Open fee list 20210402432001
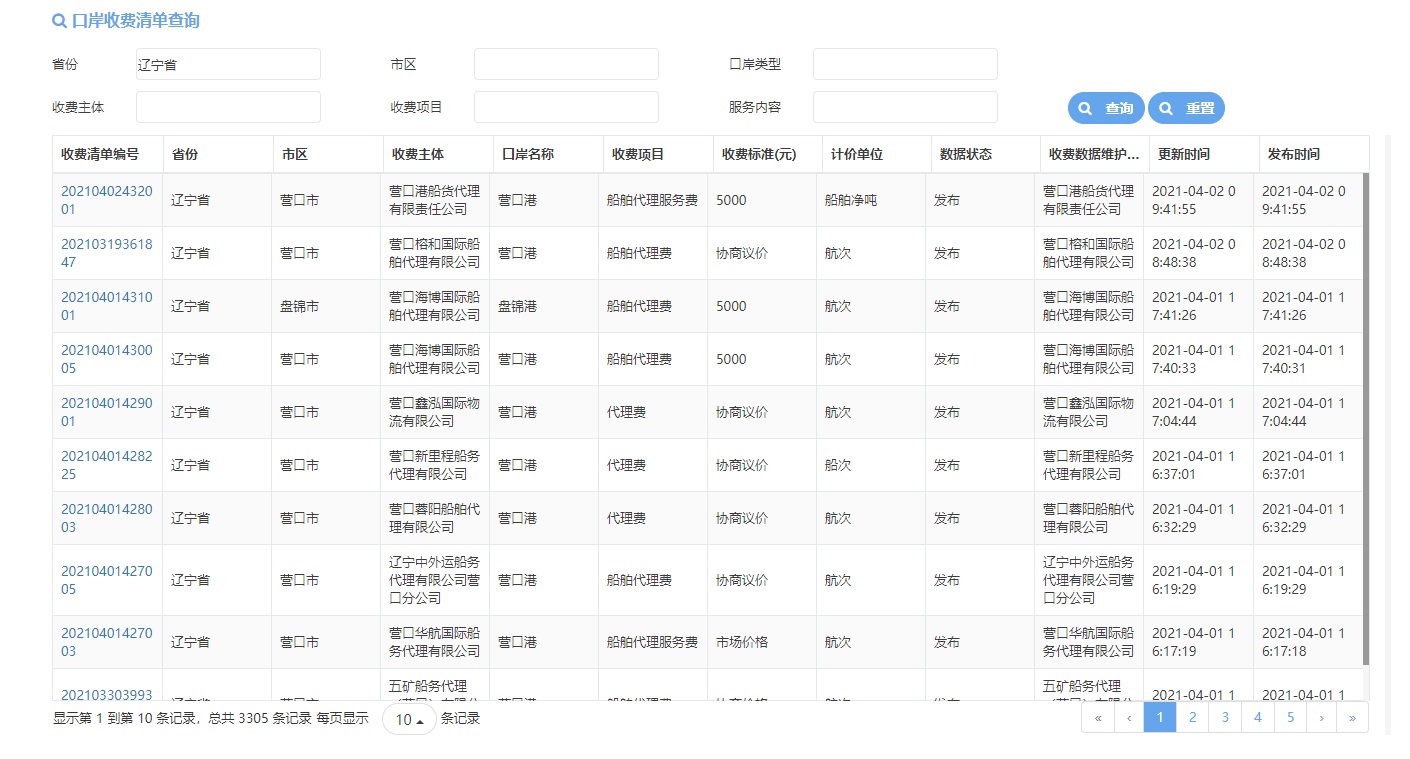Image resolution: width=1410 pixels, height=759 pixels. click(x=106, y=200)
